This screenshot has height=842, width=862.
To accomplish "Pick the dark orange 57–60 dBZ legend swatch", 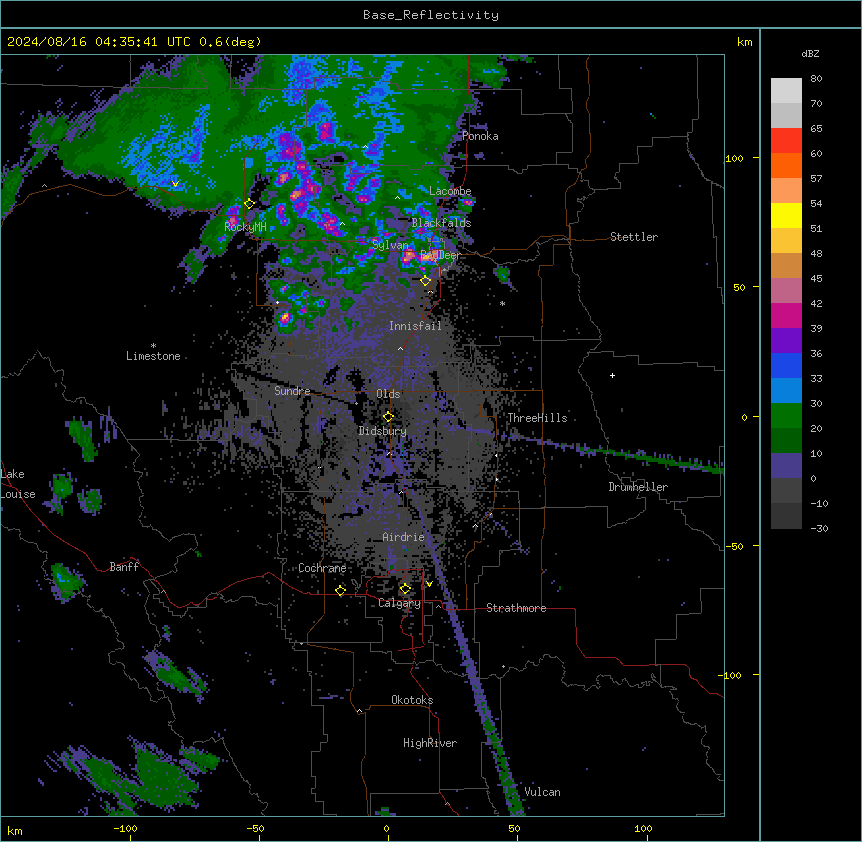I will coord(786,166).
